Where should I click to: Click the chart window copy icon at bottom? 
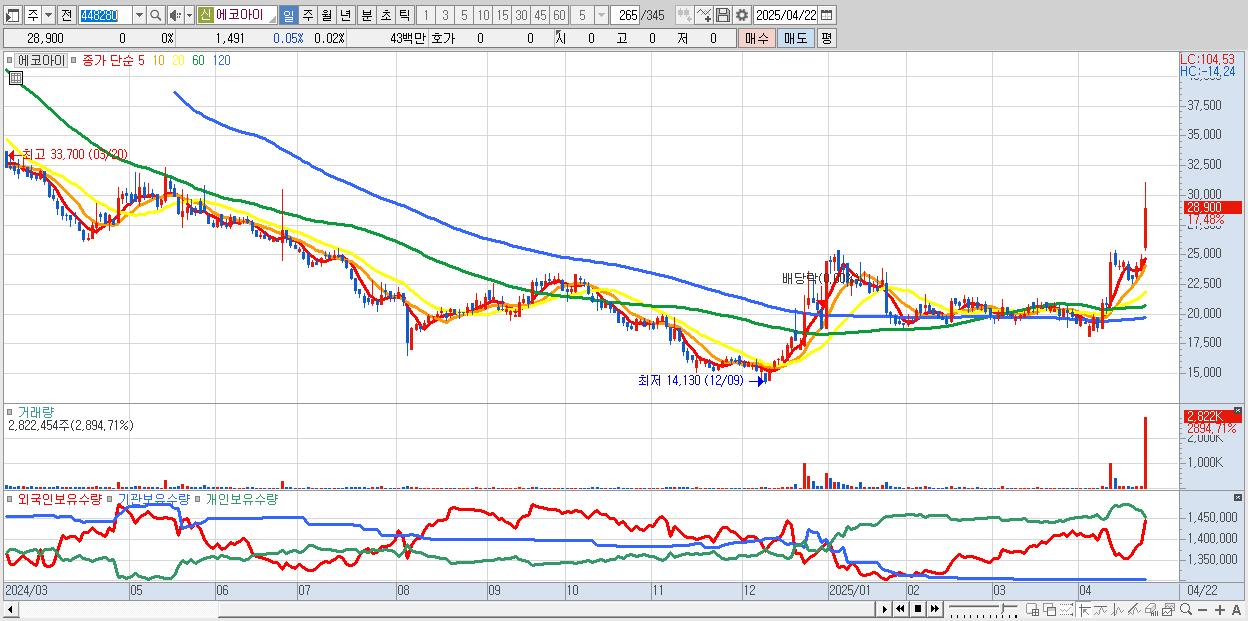click(x=1168, y=609)
